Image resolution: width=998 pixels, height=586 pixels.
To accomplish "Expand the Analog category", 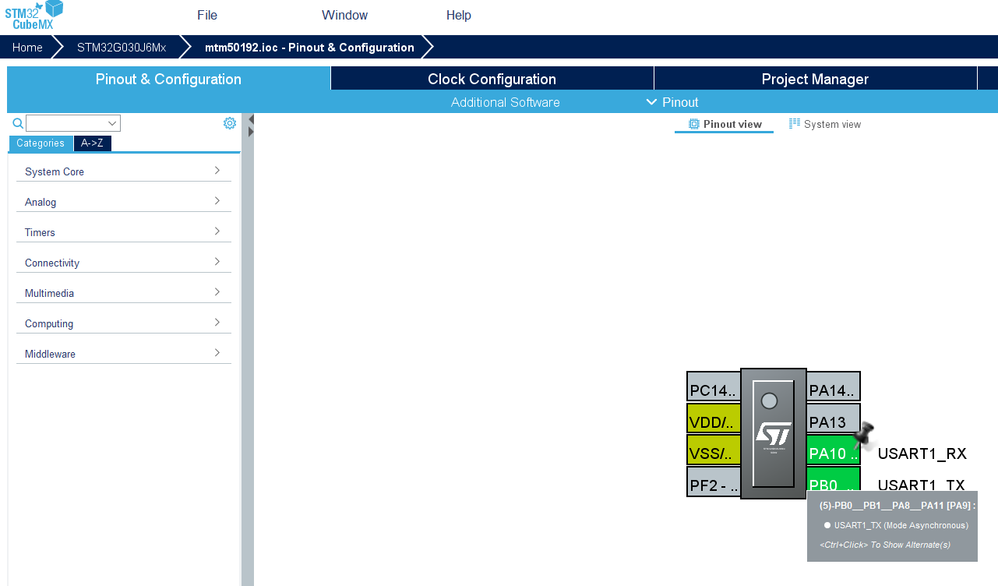I will [x=123, y=202].
